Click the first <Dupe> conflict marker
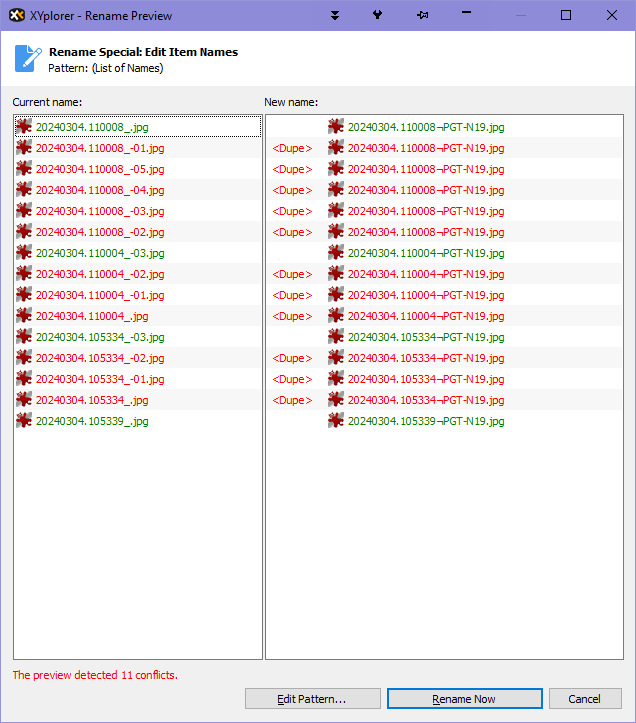Image resolution: width=636 pixels, height=723 pixels. 292,148
